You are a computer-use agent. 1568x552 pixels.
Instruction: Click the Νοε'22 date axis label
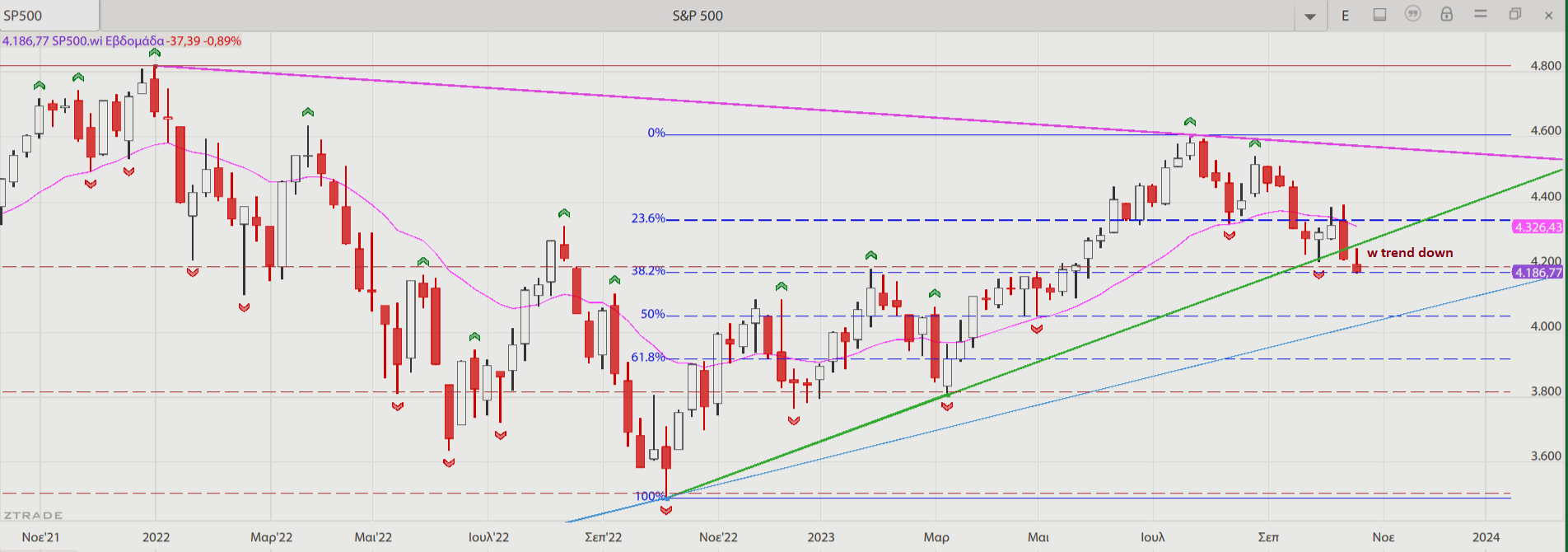pos(718,537)
